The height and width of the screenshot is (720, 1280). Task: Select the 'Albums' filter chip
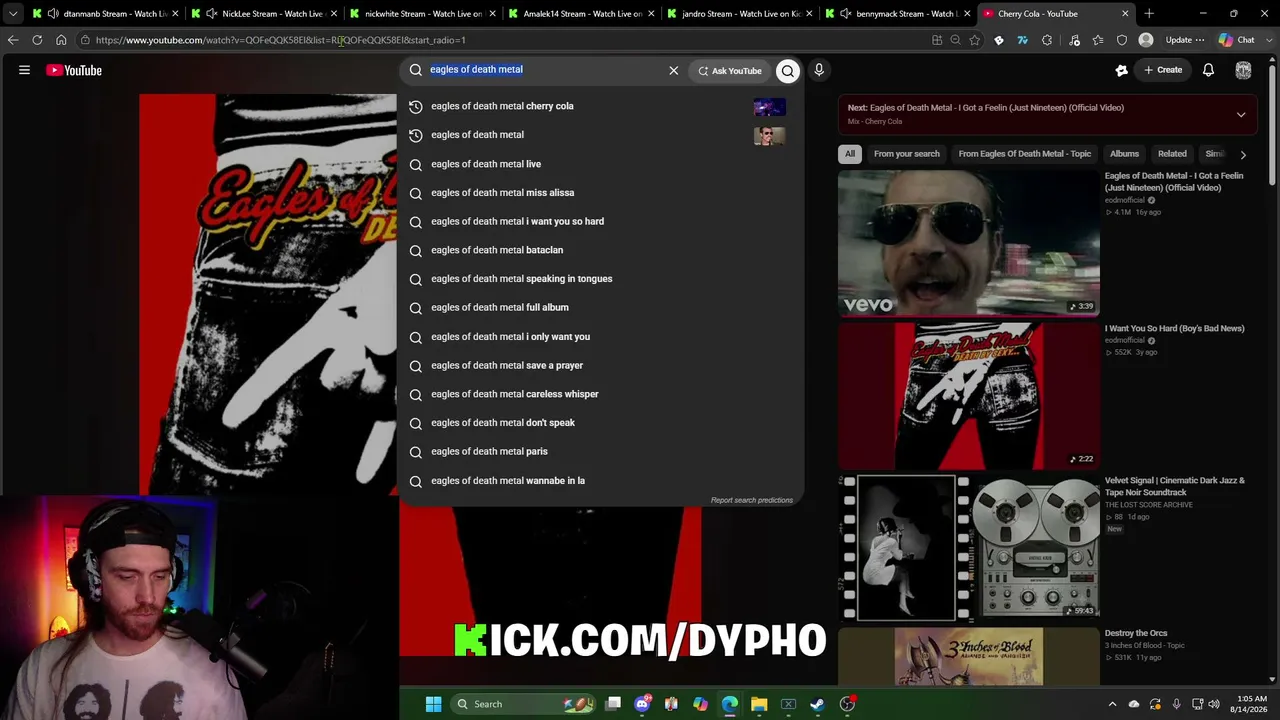(1124, 154)
